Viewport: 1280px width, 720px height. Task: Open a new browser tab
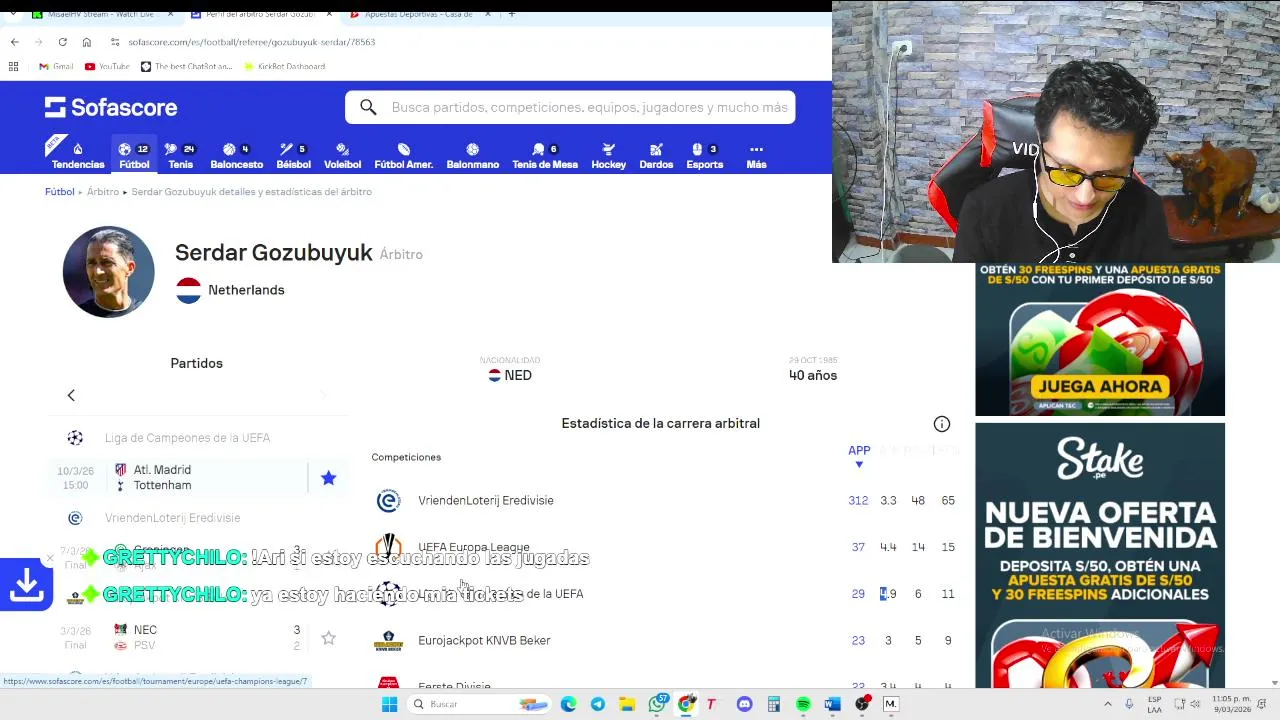click(512, 14)
